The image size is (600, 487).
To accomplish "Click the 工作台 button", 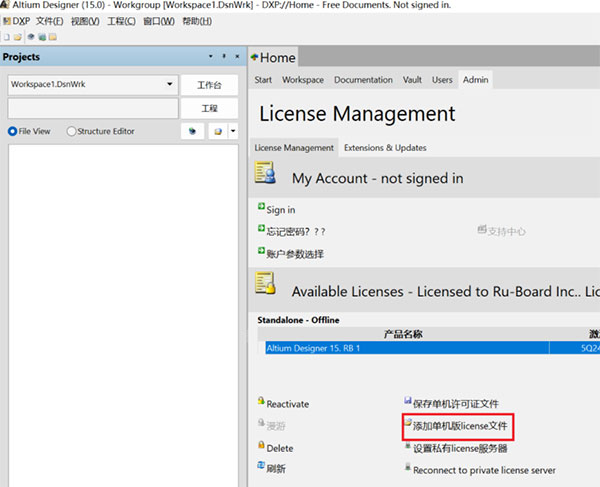I will [209, 85].
